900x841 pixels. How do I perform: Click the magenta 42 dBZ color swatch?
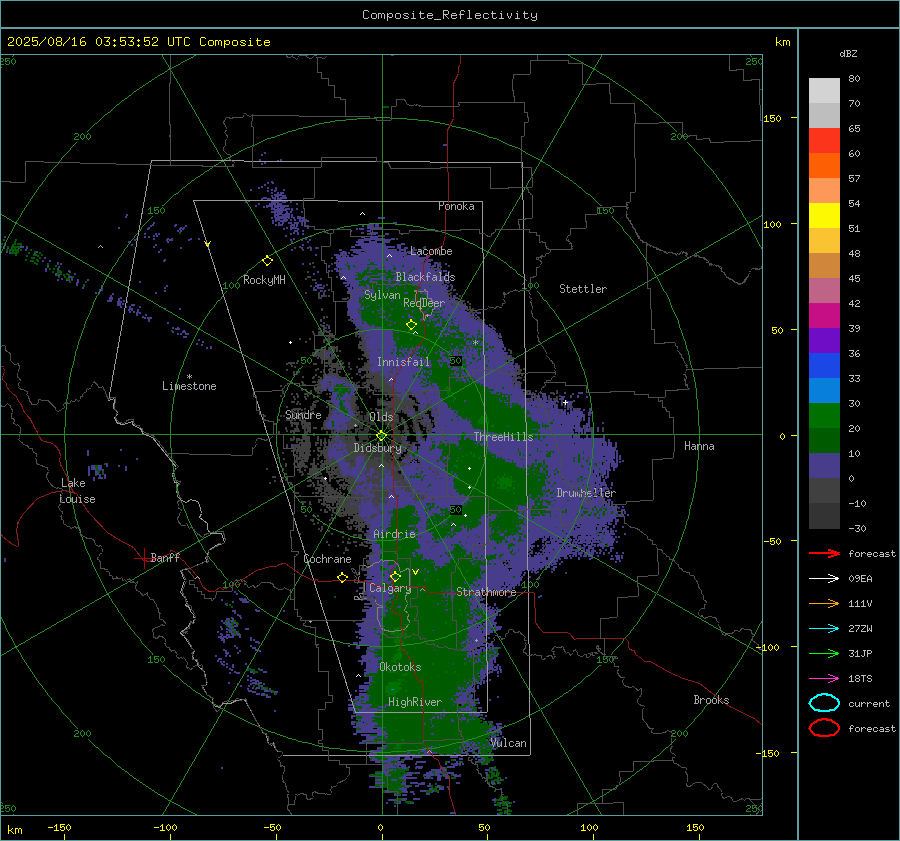tap(824, 315)
